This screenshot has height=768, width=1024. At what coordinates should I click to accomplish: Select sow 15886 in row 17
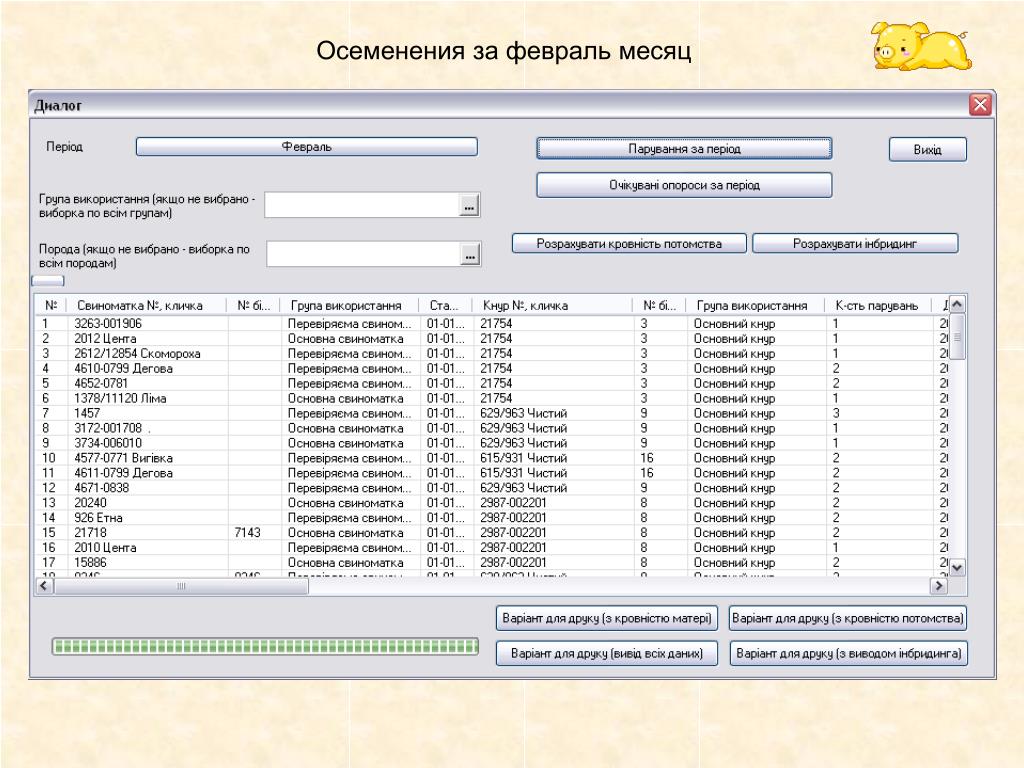[90, 563]
